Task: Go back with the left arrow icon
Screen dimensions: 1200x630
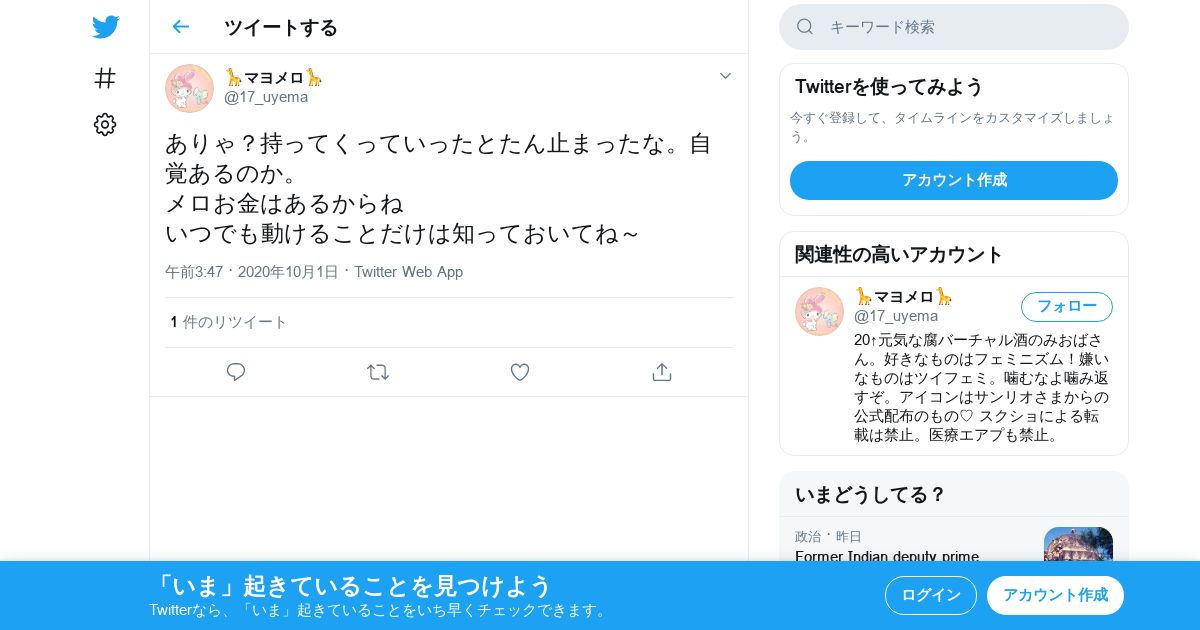Action: (x=181, y=27)
